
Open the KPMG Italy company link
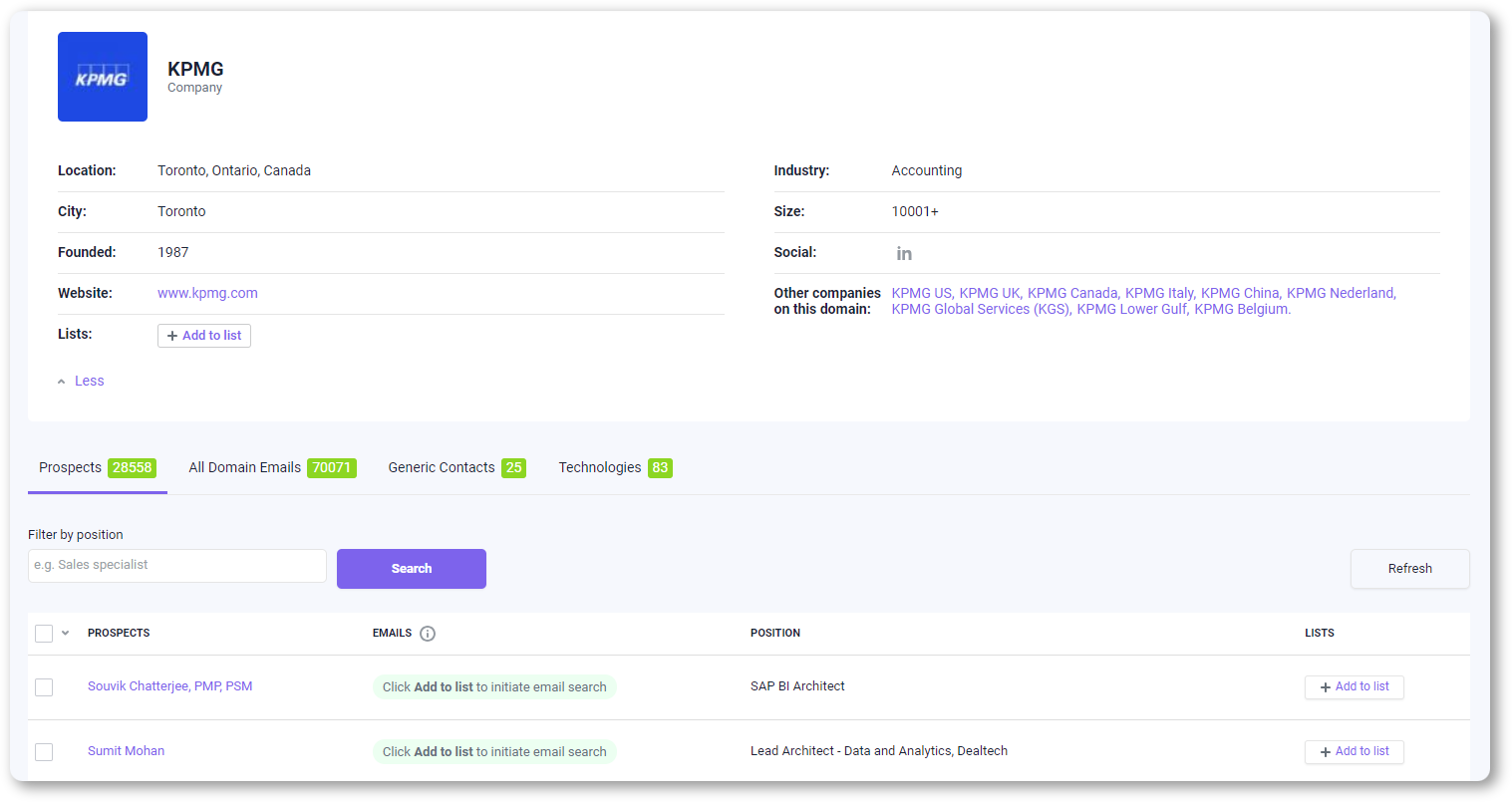[1160, 293]
